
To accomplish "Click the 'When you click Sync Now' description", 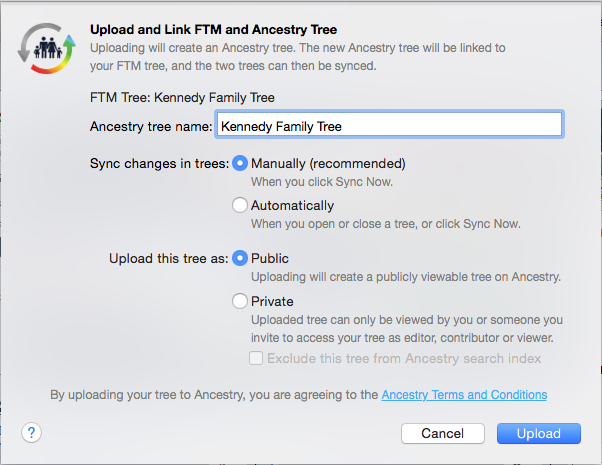I will (x=322, y=182).
